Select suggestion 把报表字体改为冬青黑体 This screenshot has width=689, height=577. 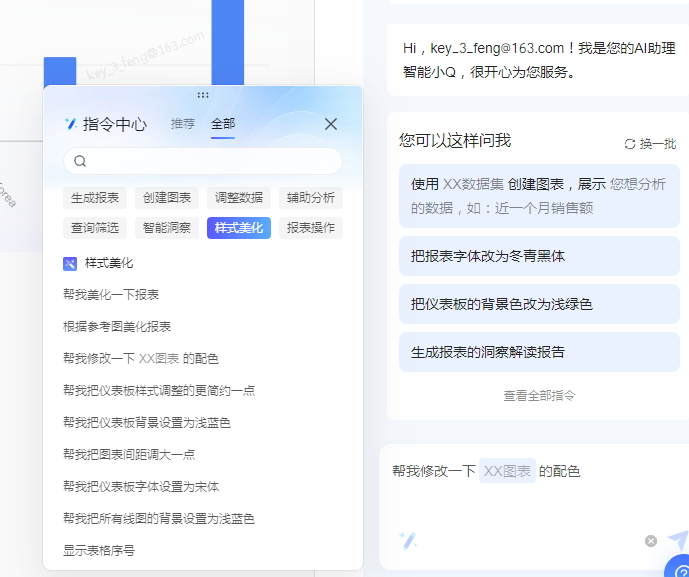click(539, 256)
